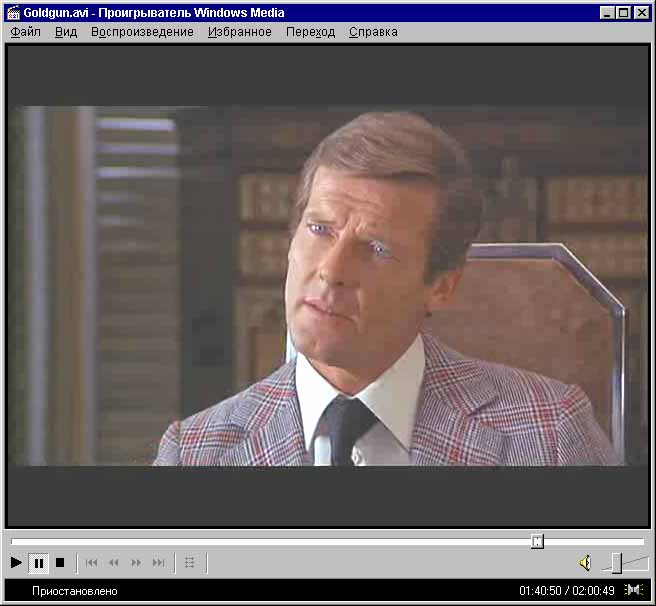
Task: Click the seek bar position thumb
Action: point(537,541)
